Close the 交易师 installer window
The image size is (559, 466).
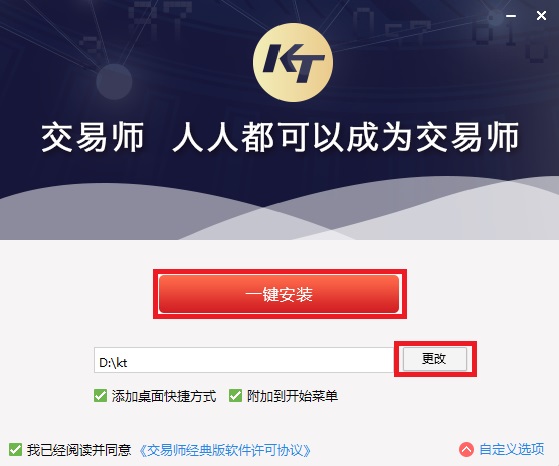click(542, 16)
